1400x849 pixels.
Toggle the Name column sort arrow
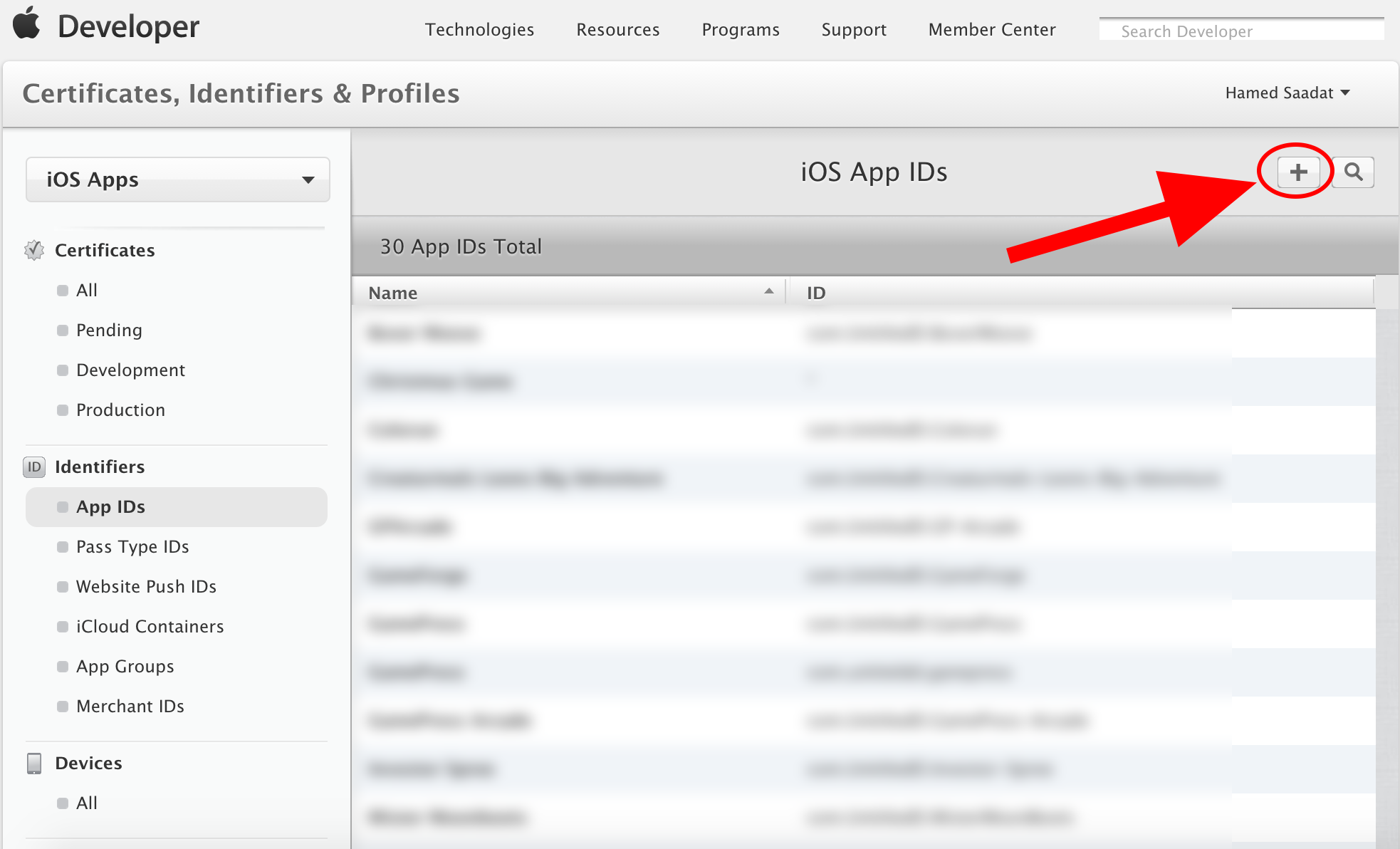tap(769, 291)
